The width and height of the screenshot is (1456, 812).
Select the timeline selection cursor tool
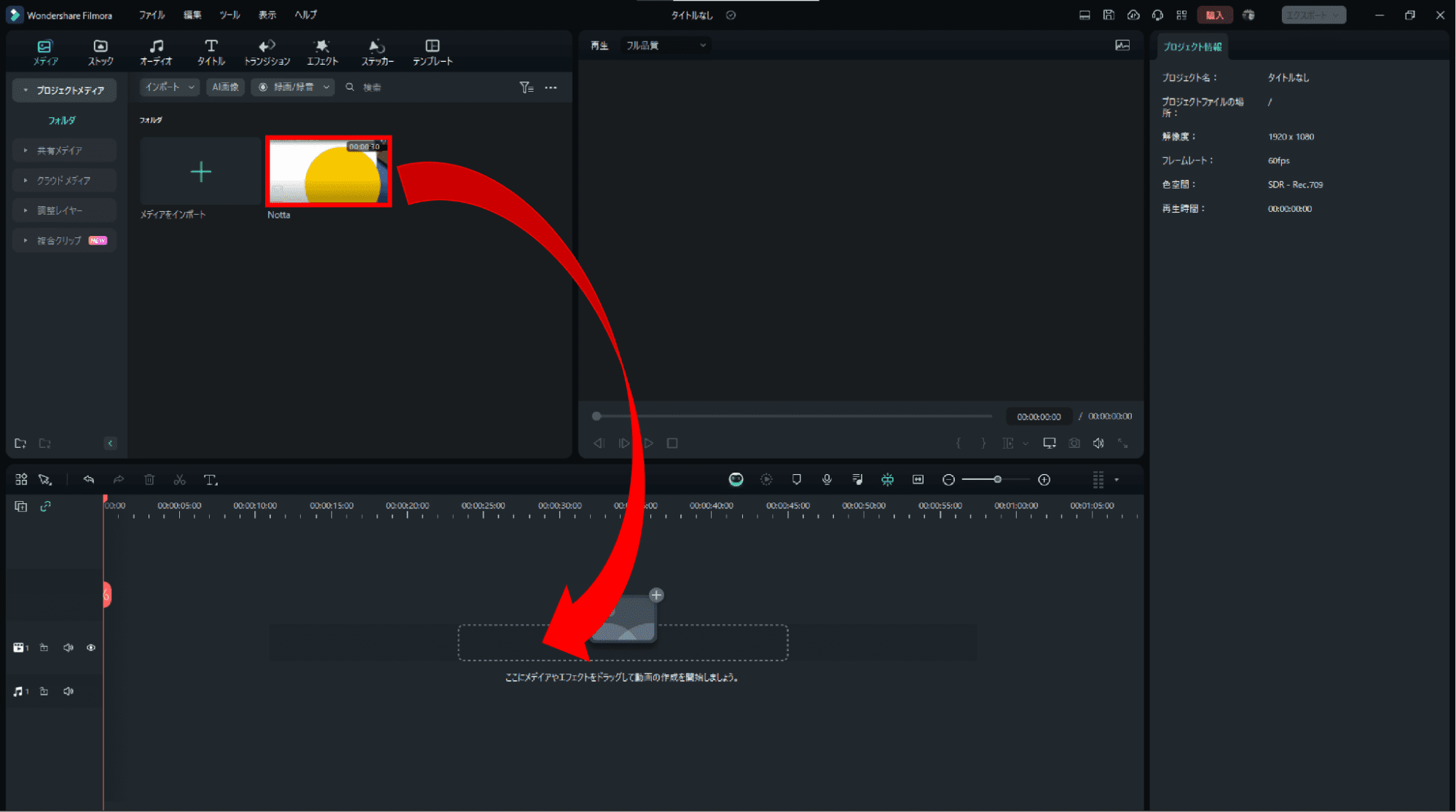click(45, 480)
